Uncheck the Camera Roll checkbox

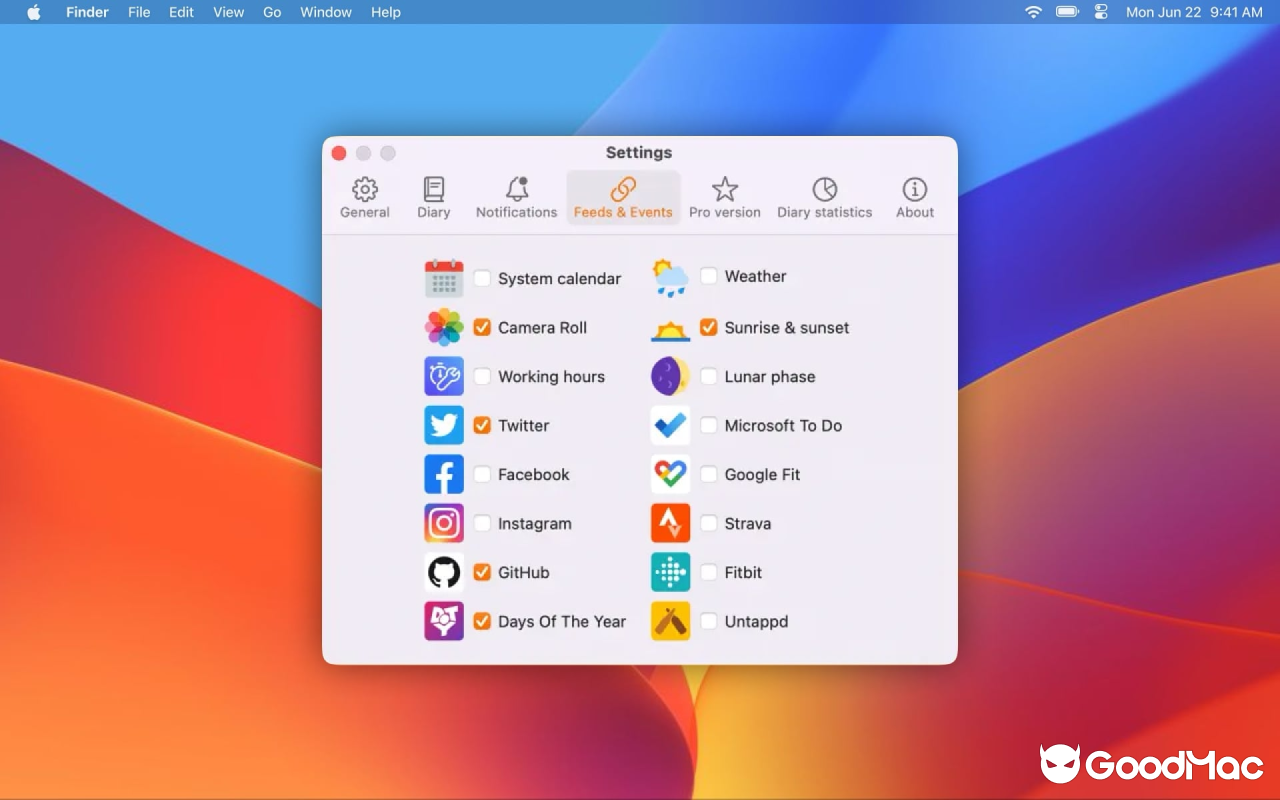click(482, 327)
